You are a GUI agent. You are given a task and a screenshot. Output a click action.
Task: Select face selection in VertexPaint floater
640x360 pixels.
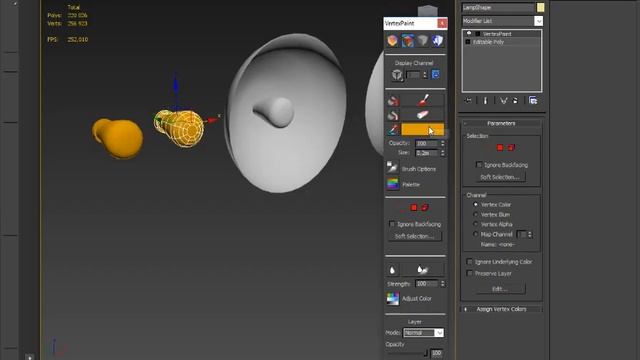point(425,208)
